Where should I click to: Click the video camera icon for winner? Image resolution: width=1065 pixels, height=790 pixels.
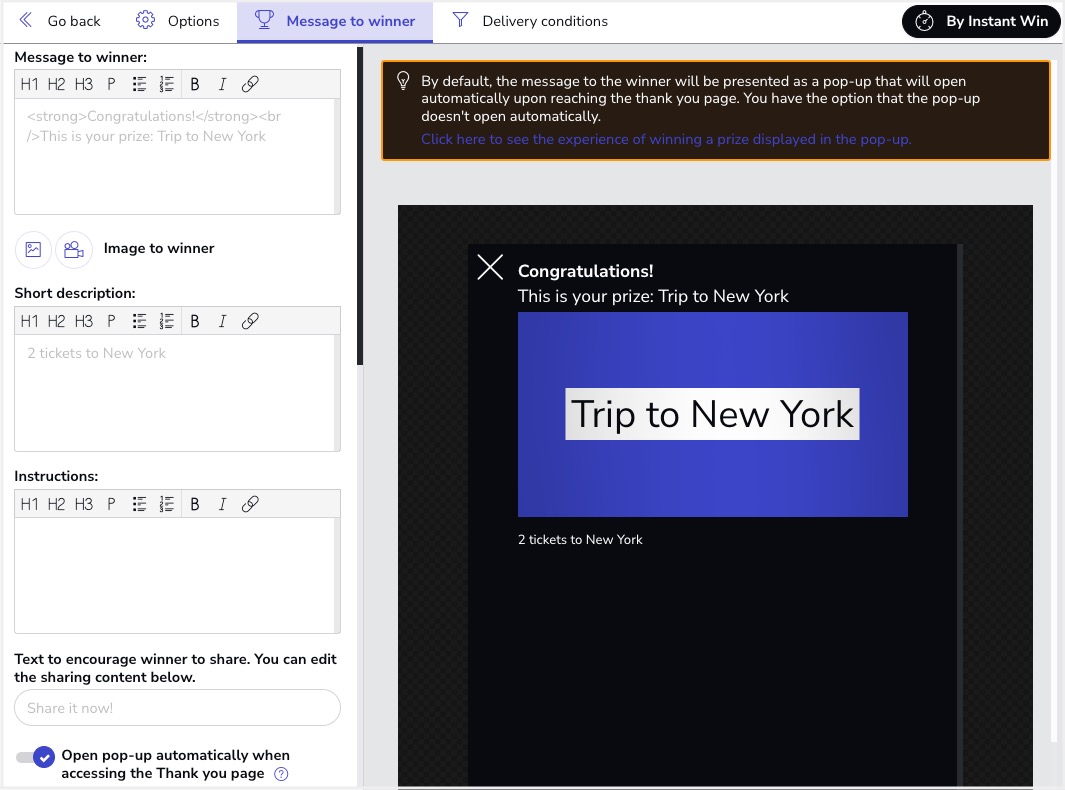[x=73, y=249]
